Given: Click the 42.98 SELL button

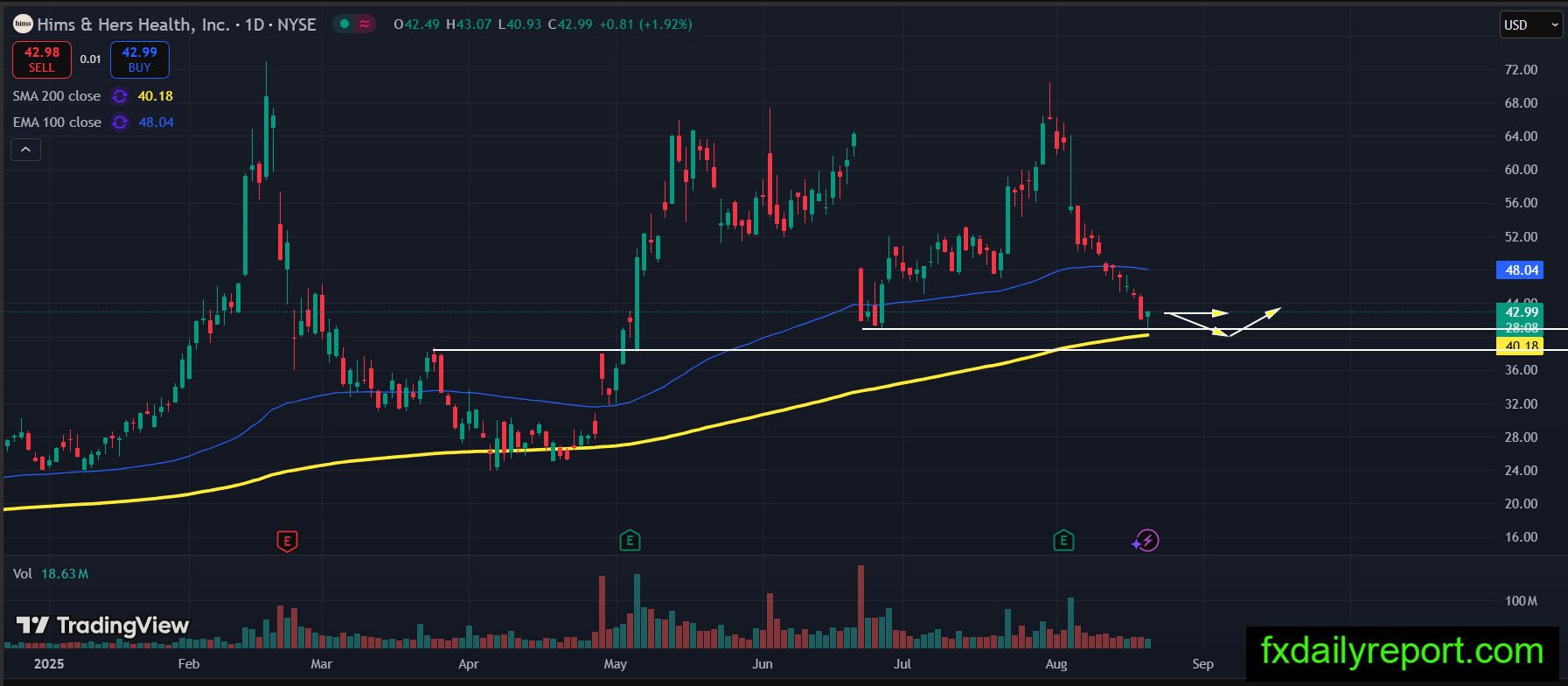Looking at the screenshot, I should (x=42, y=59).
